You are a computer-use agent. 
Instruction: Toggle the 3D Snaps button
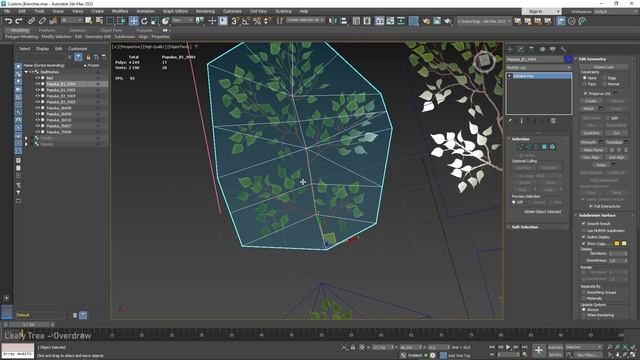(235, 21)
